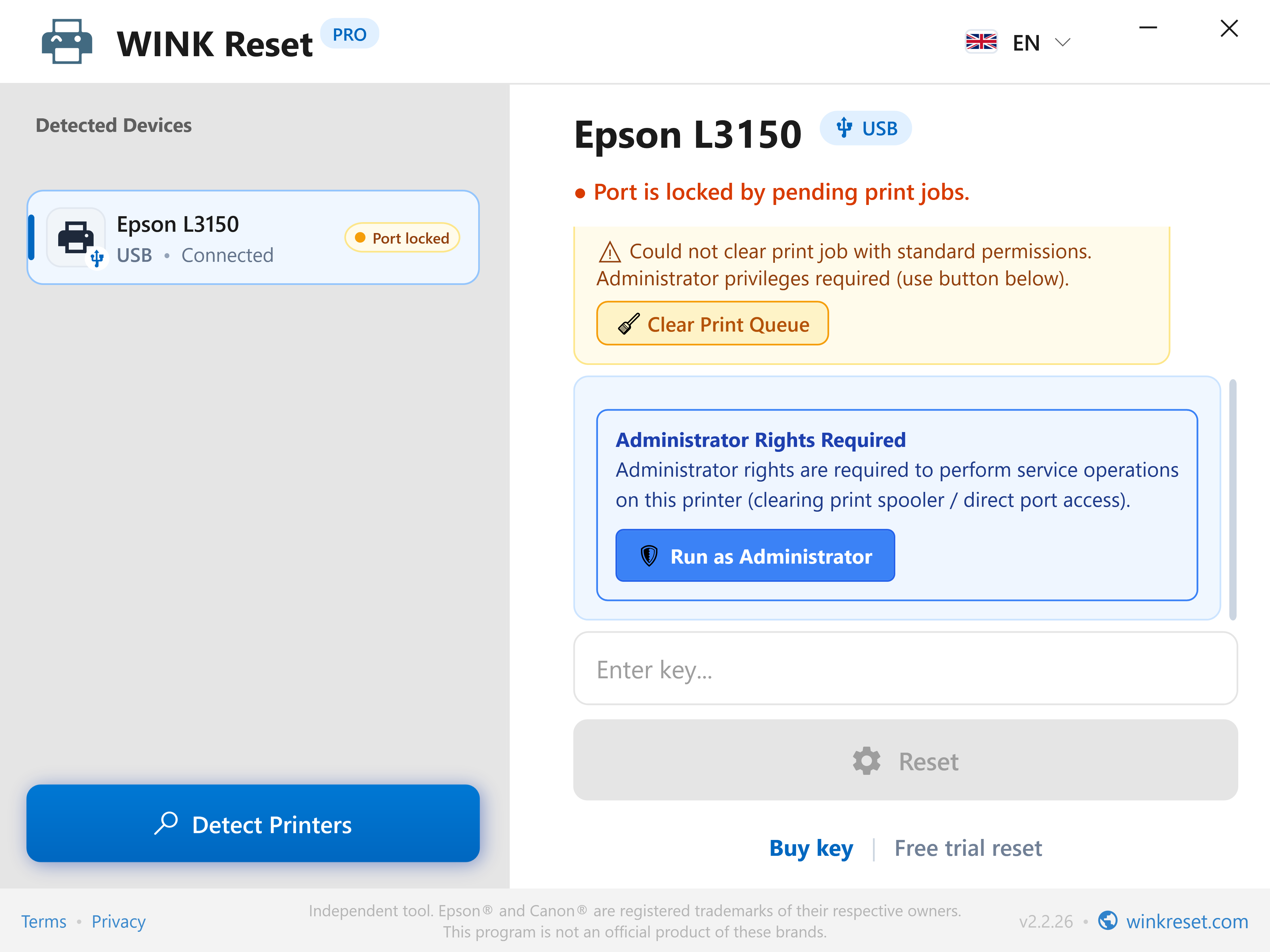Screen dimensions: 1270x952
Task: Click shield icon on Run as Administrator
Action: (x=649, y=556)
